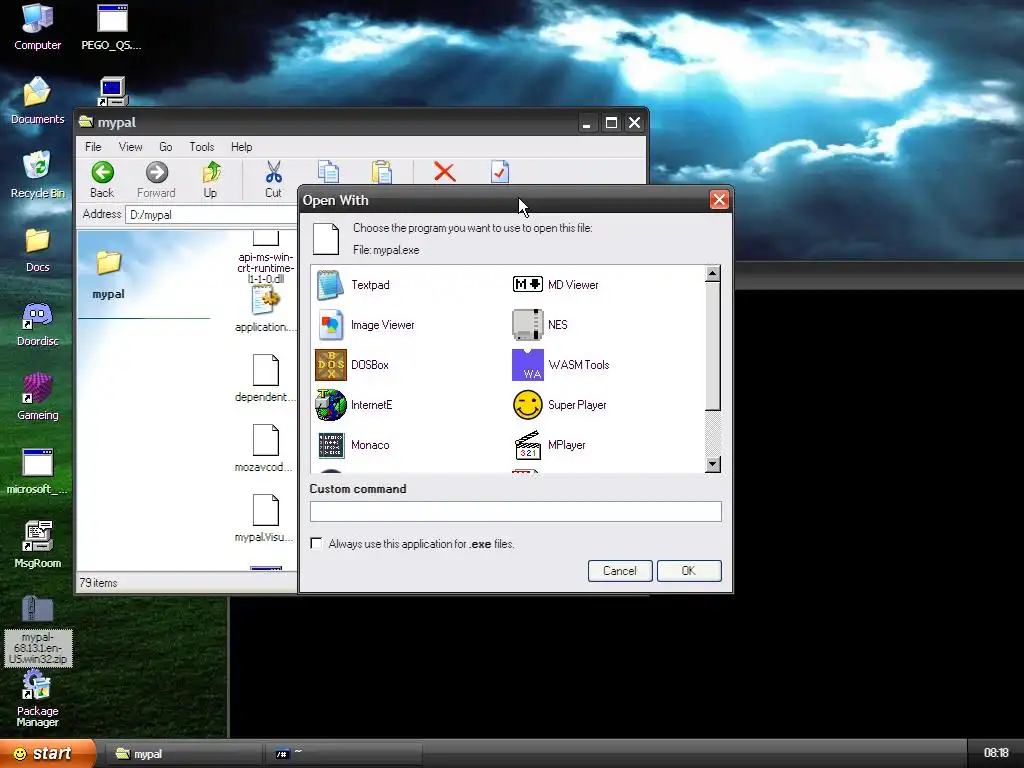The width and height of the screenshot is (1024, 768).
Task: Select the mypal zip file on desktop
Action: click(38, 631)
